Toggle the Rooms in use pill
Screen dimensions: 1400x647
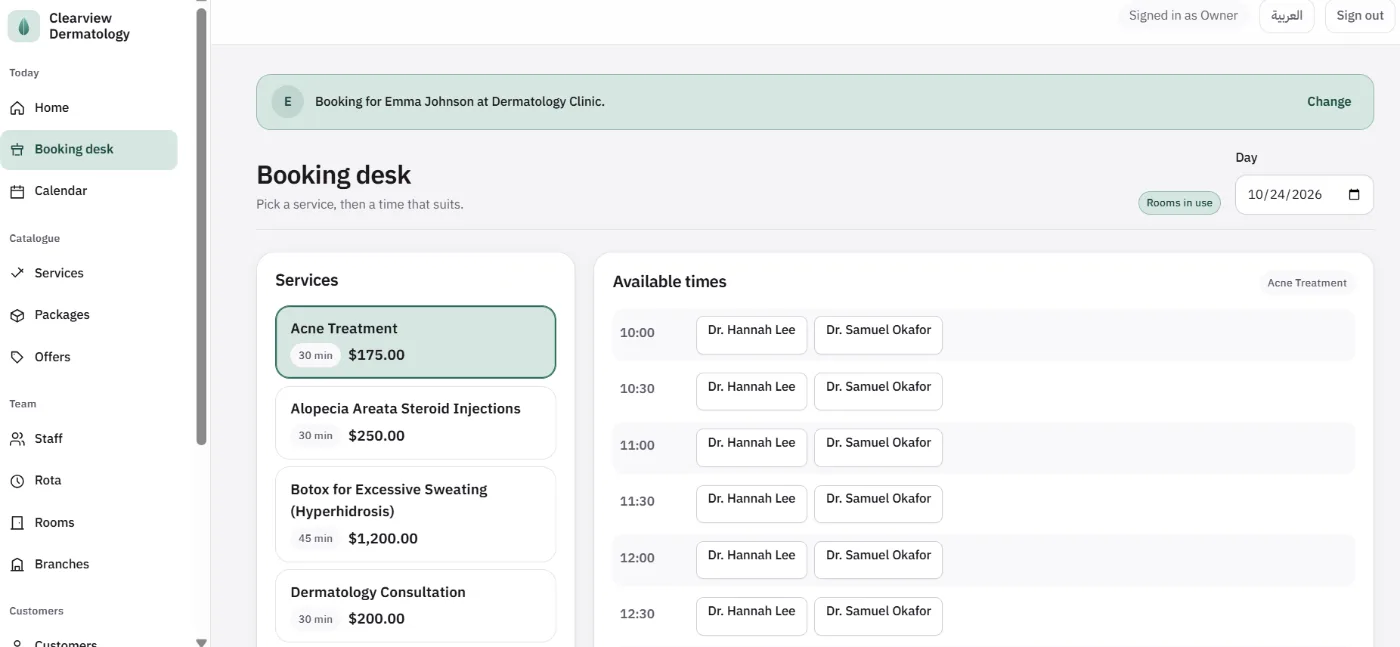(x=1179, y=203)
